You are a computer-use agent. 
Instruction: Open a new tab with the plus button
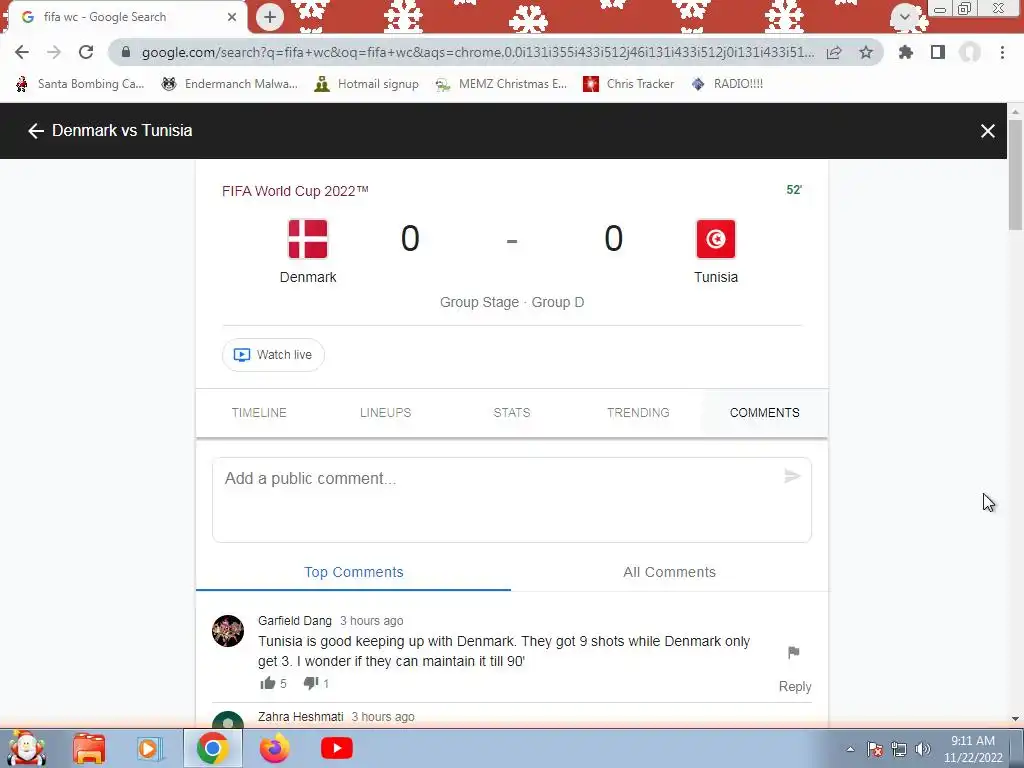[x=270, y=17]
